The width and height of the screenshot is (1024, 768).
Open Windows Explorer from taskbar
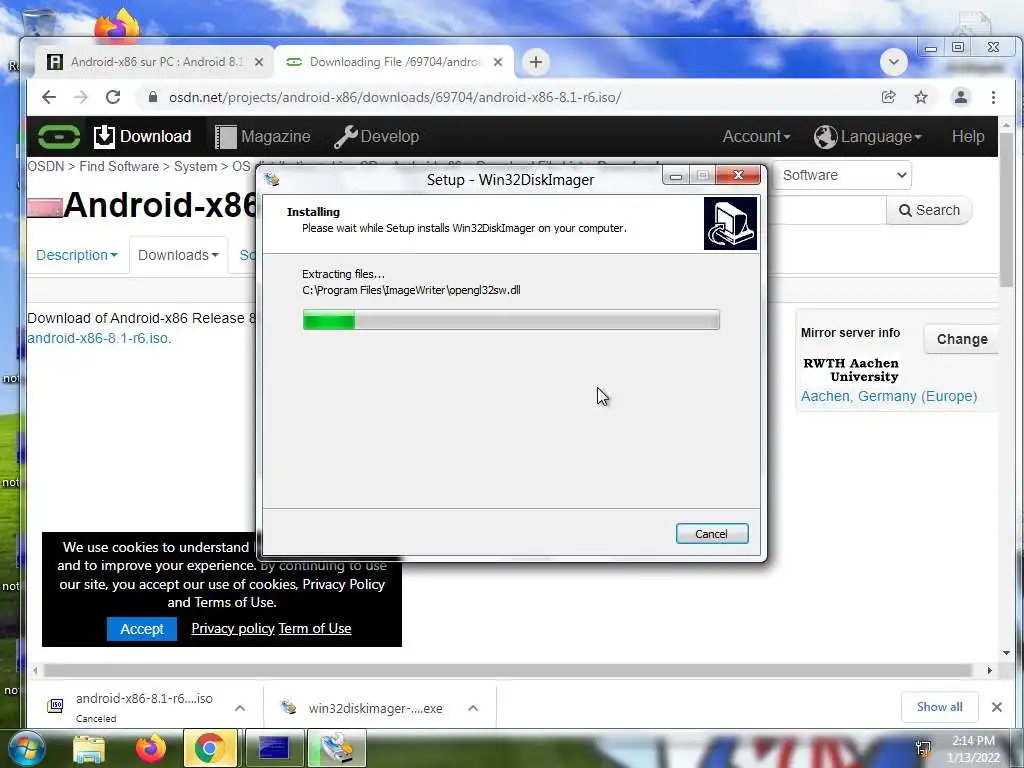click(x=89, y=749)
